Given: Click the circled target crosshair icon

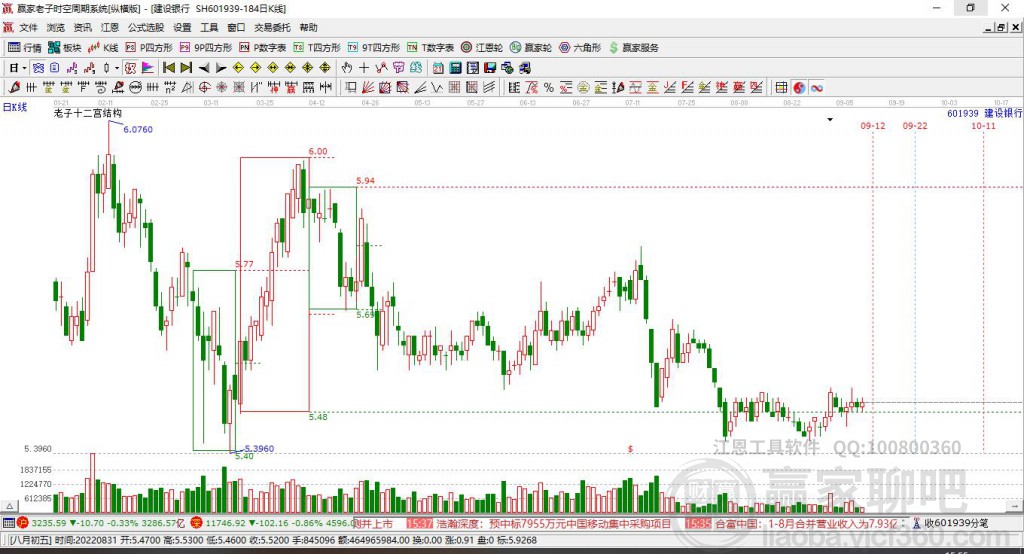Looking at the screenshot, I should [x=204, y=88].
